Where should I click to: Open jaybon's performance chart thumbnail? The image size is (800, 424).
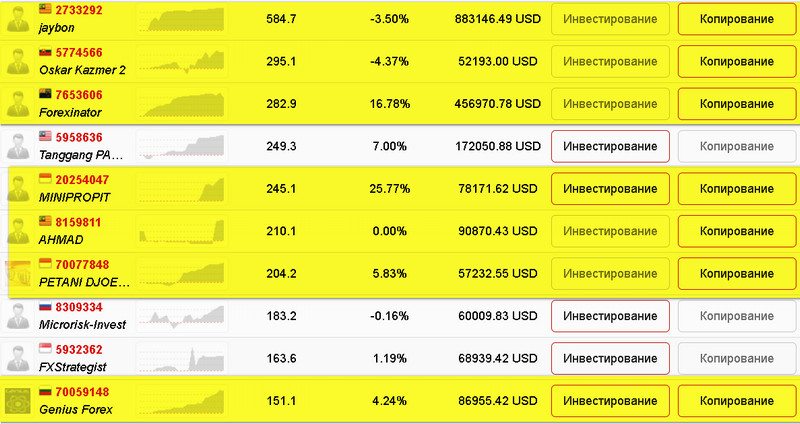pos(182,19)
